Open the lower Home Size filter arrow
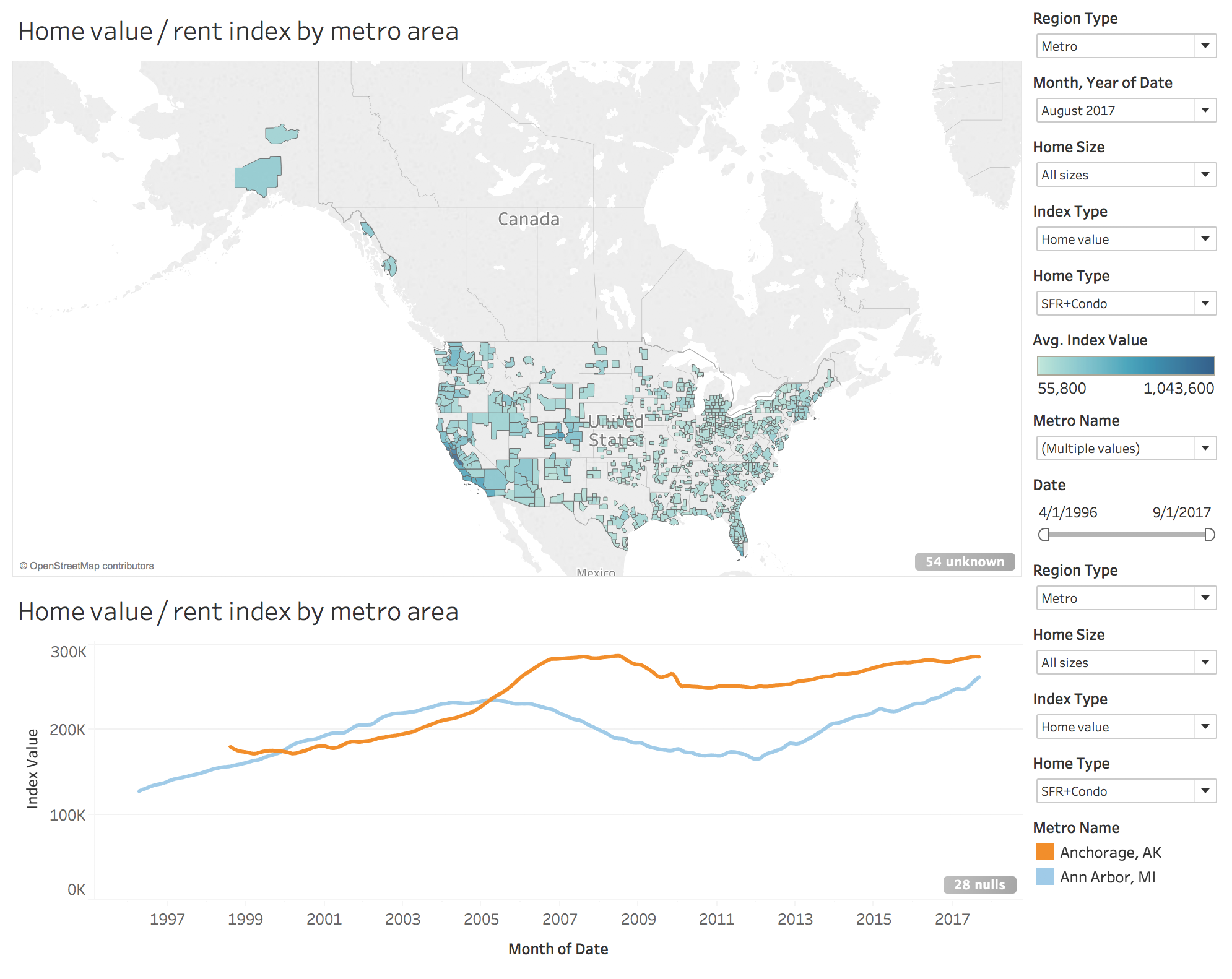Image resolution: width=1232 pixels, height=979 pixels. 1205,662
